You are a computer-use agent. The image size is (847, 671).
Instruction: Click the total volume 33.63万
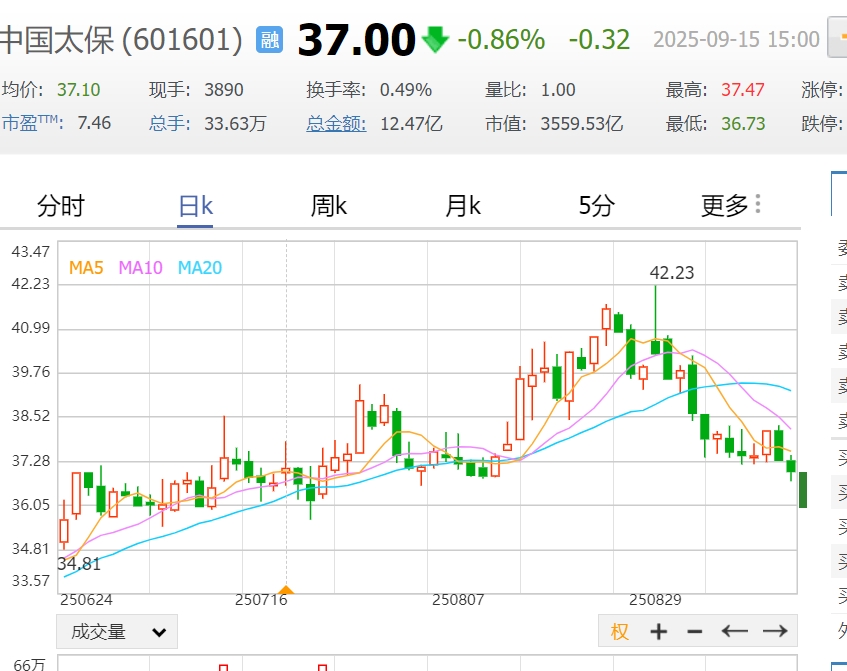(235, 124)
